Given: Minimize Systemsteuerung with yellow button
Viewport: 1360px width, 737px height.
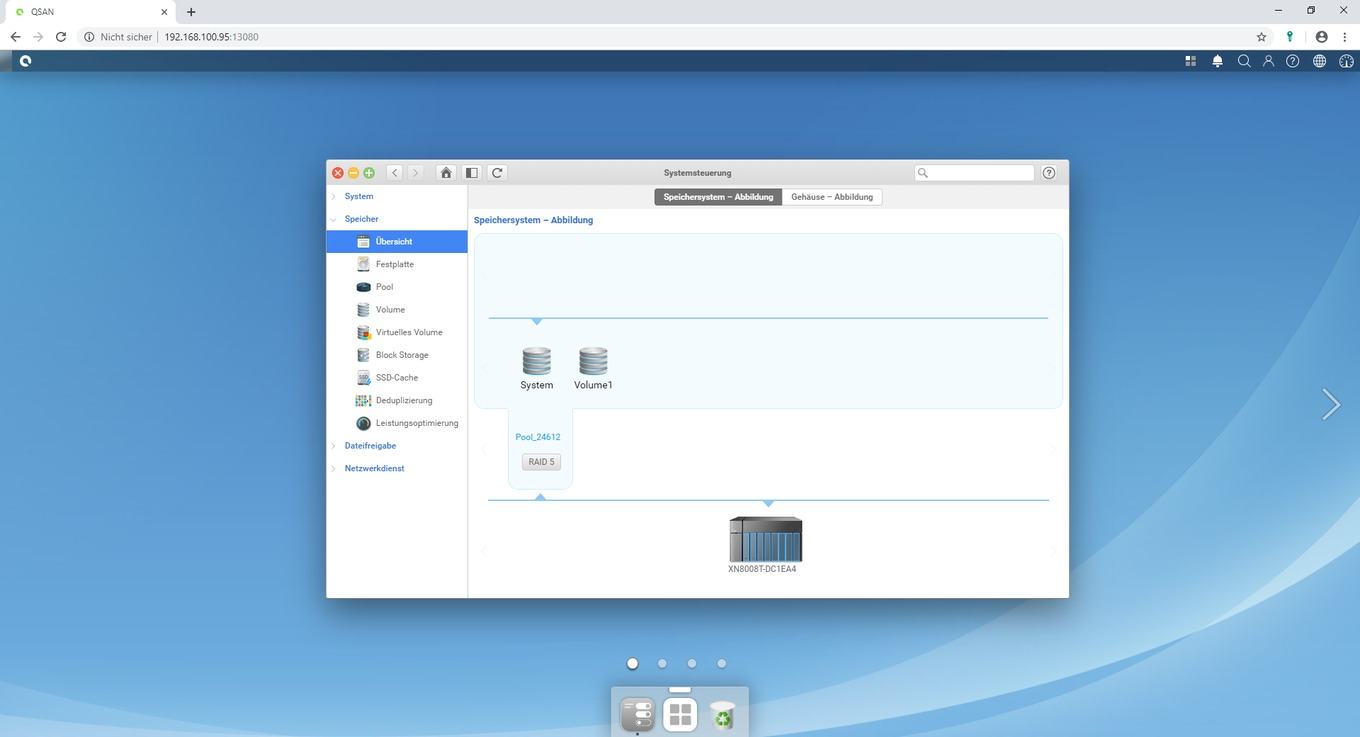Looking at the screenshot, I should [353, 173].
